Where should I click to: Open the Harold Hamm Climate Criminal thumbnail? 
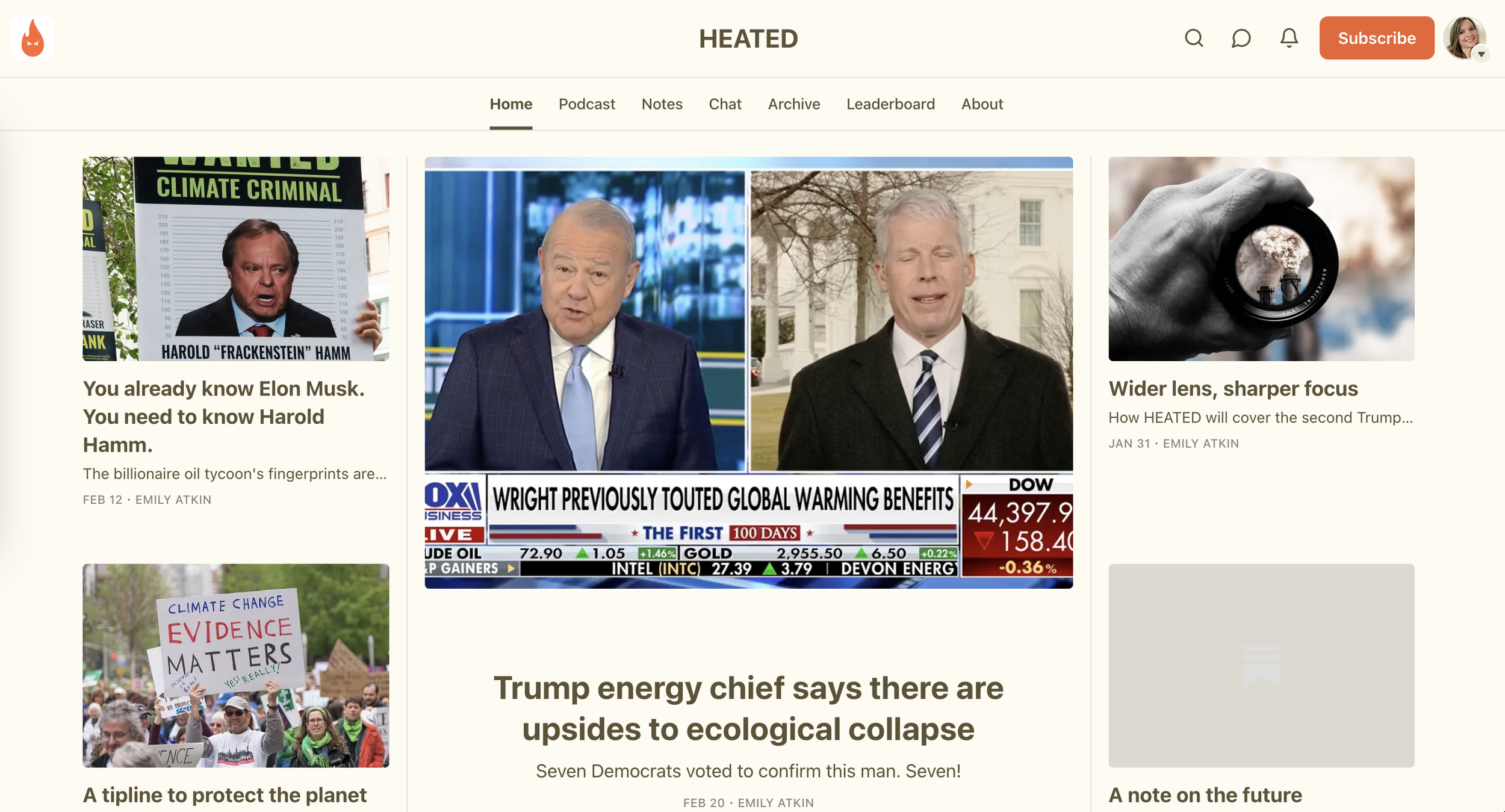coord(235,259)
